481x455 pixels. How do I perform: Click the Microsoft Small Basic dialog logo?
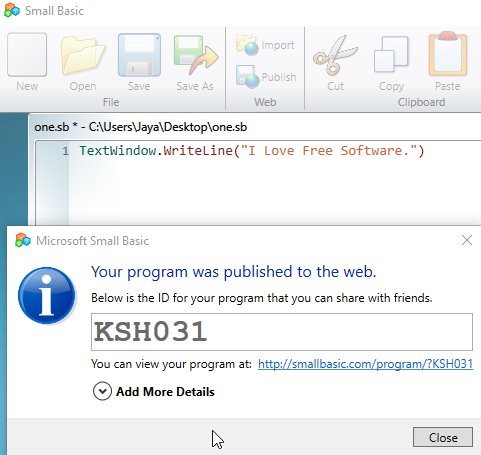23,240
